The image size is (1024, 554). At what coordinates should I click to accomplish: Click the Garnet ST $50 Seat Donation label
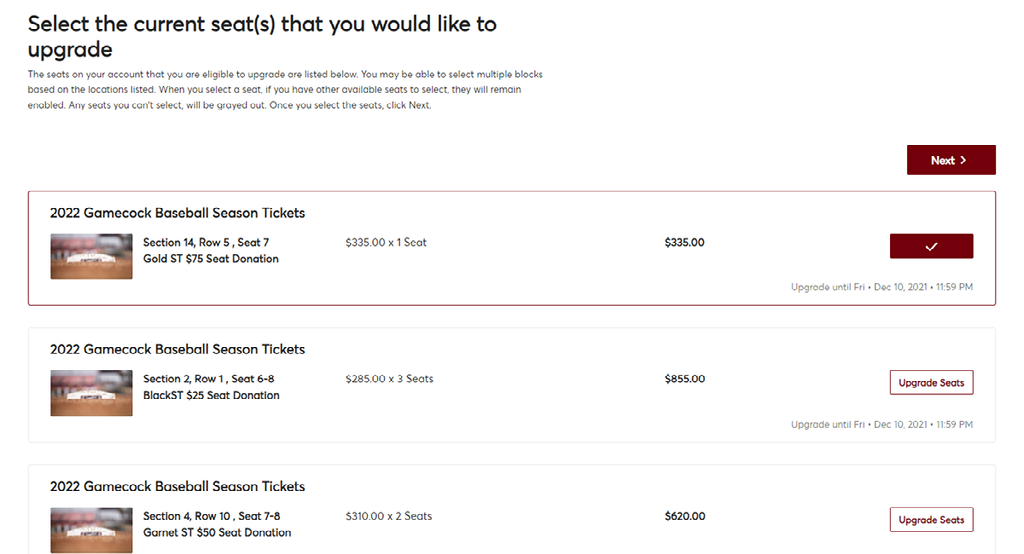pyautogui.click(x=217, y=533)
